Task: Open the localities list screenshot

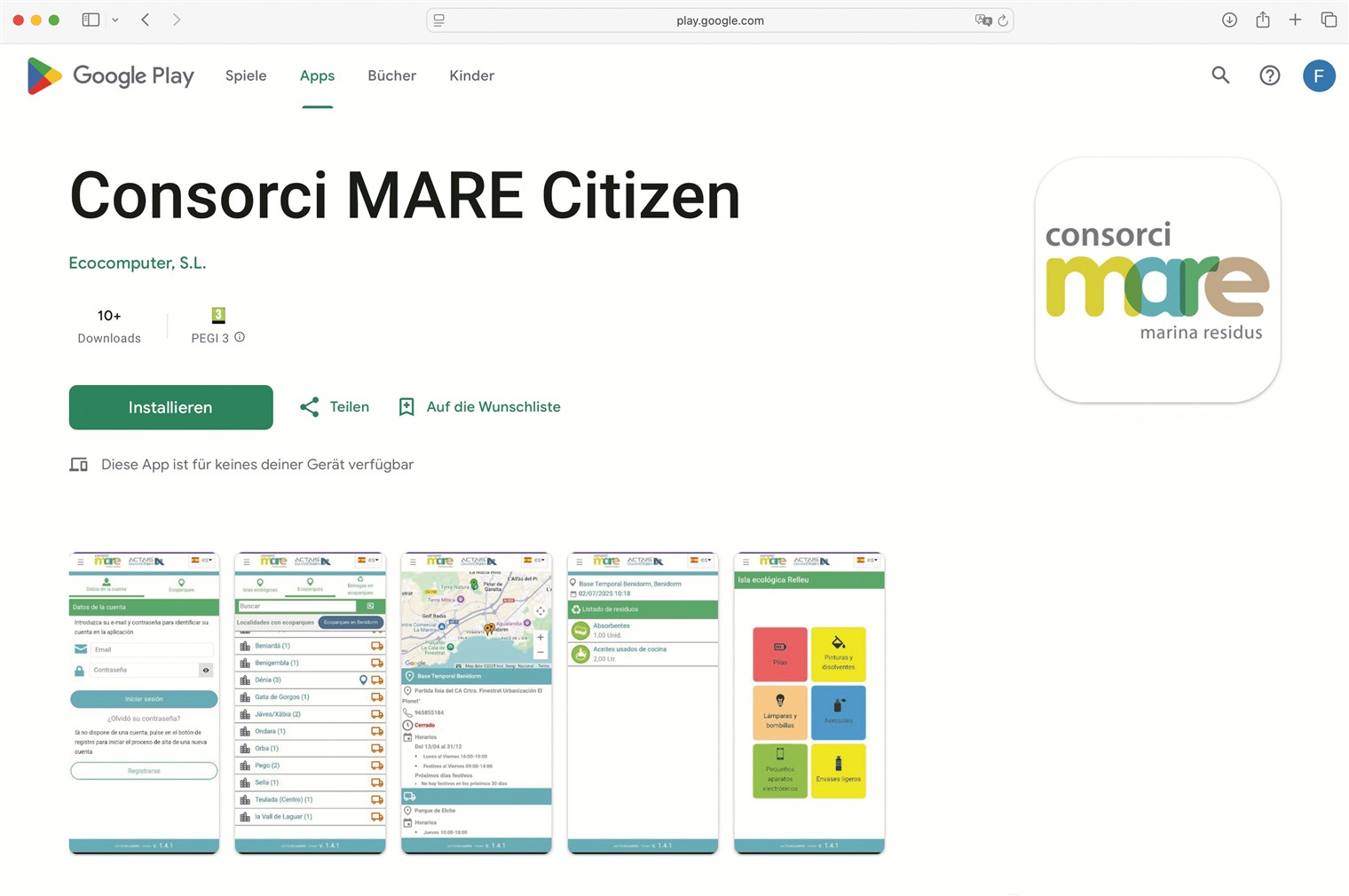Action: click(311, 703)
